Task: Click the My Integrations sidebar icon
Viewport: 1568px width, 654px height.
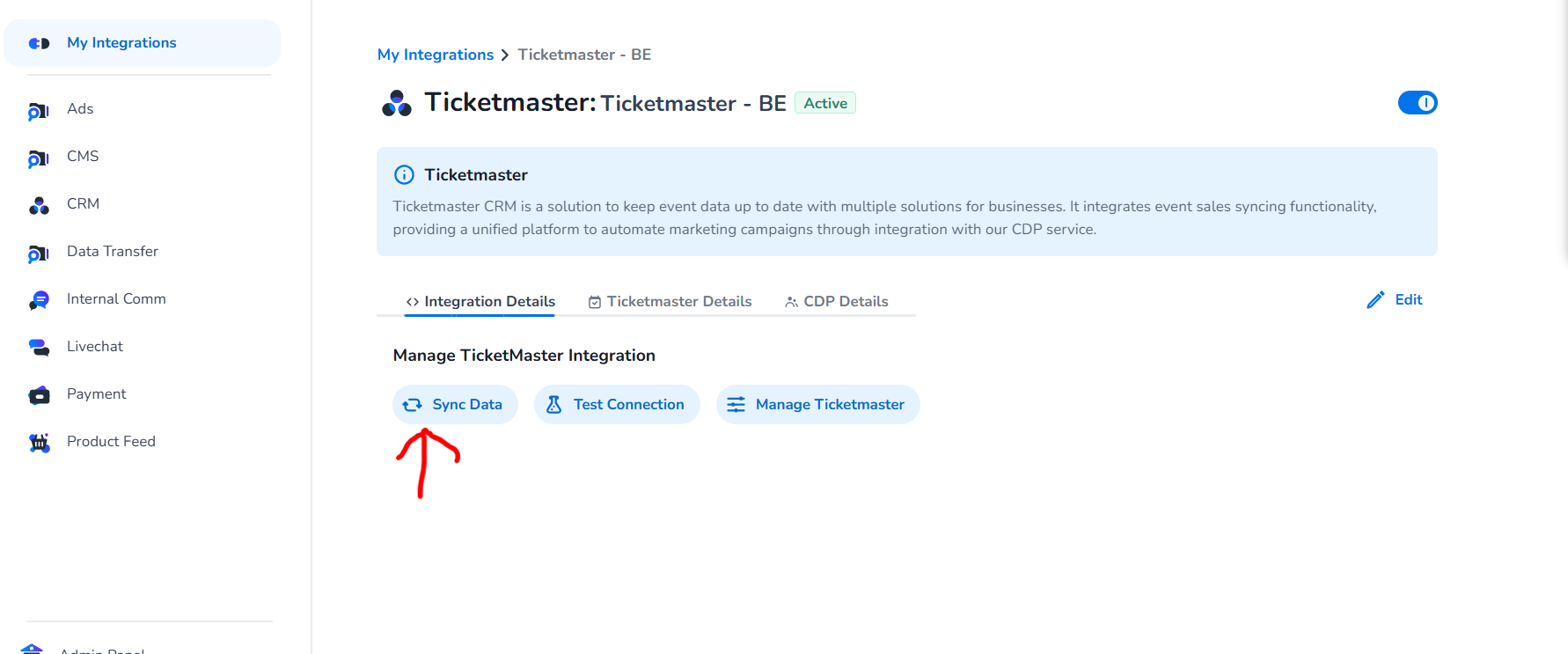Action: coord(39,43)
